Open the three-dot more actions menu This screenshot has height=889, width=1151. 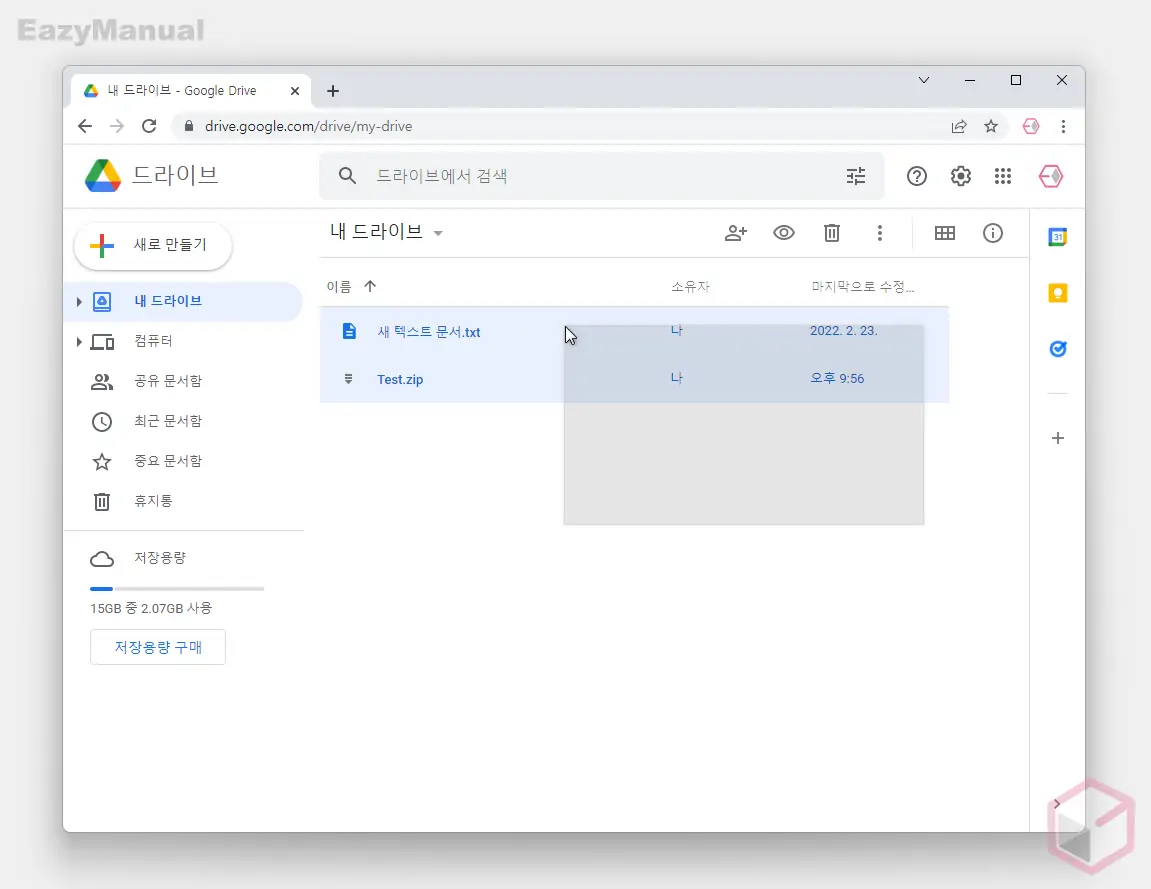click(880, 233)
